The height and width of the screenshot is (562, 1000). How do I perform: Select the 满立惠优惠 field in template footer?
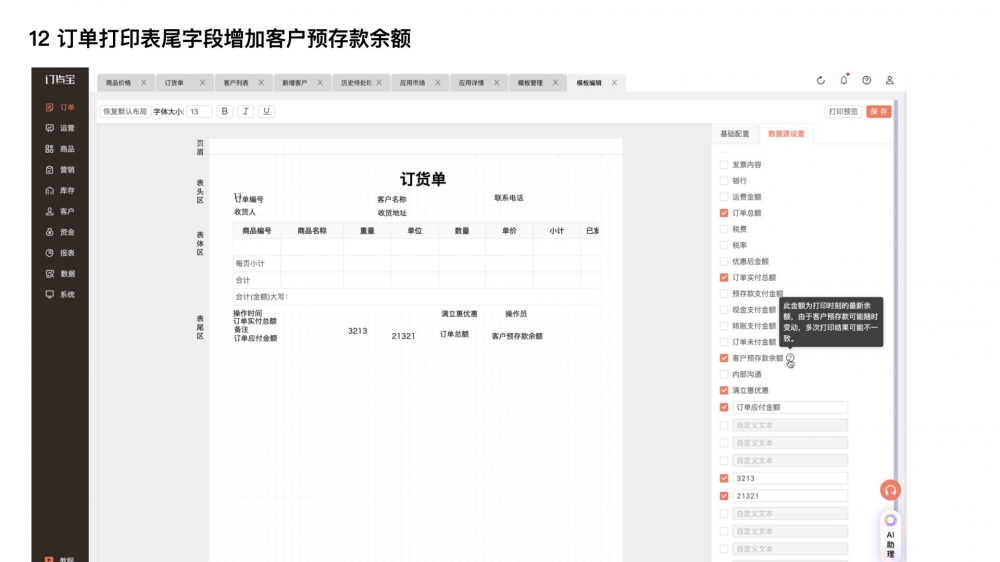click(459, 314)
